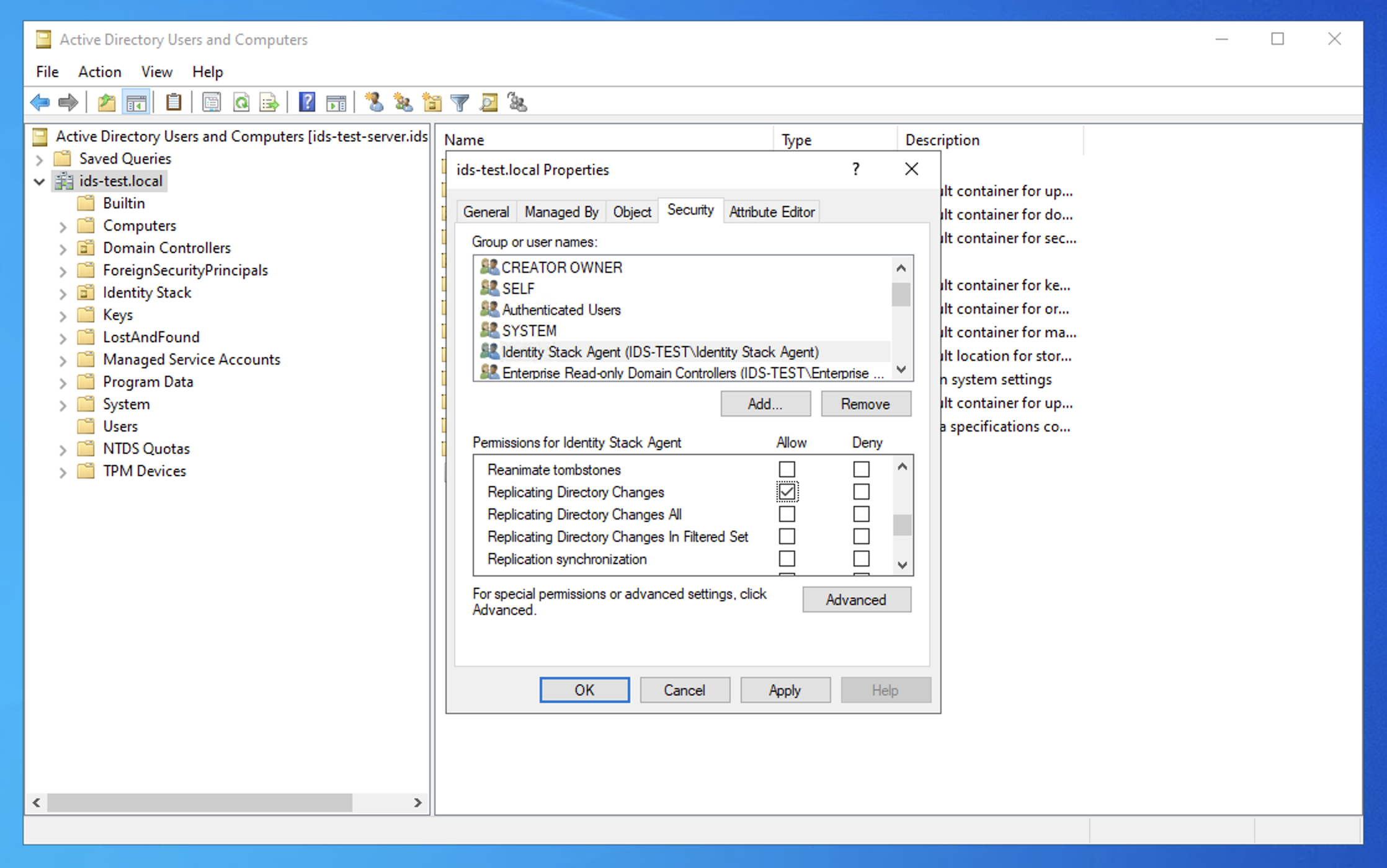The image size is (1387, 868).
Task: Click the SYSTEM group icon in names list
Action: pos(489,330)
